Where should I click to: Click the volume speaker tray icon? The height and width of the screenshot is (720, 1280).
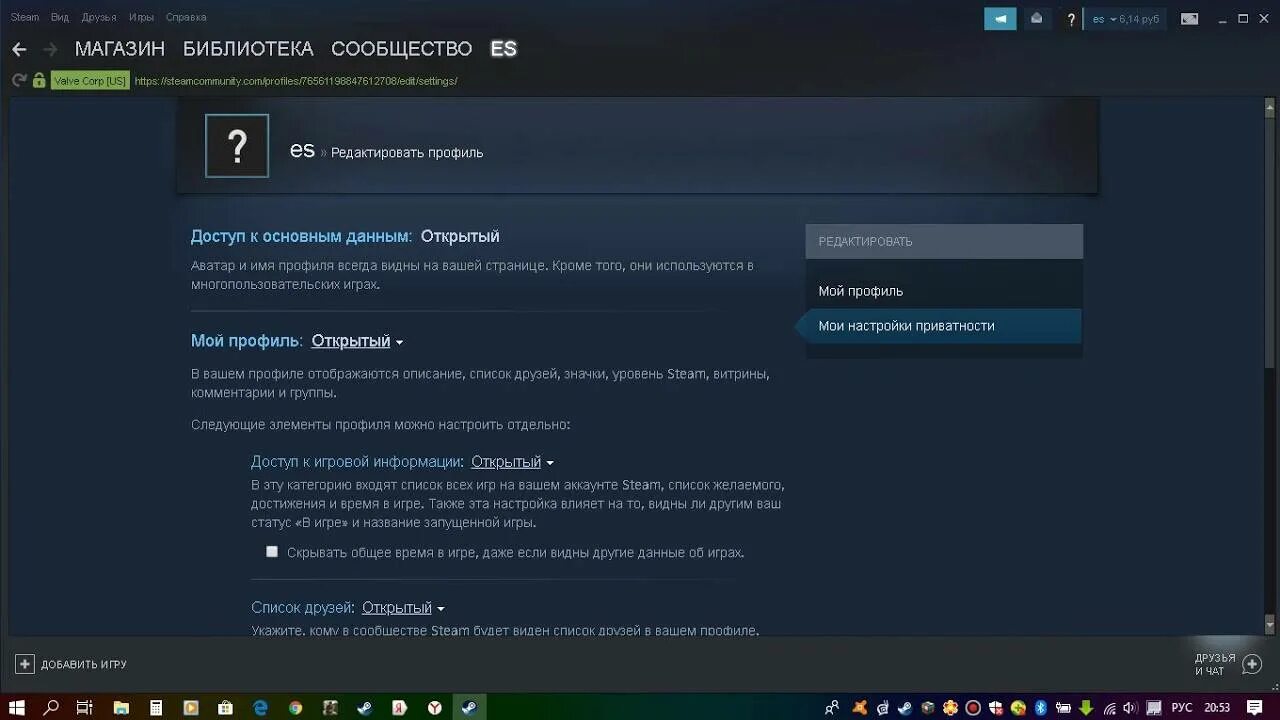pyautogui.click(x=1130, y=708)
